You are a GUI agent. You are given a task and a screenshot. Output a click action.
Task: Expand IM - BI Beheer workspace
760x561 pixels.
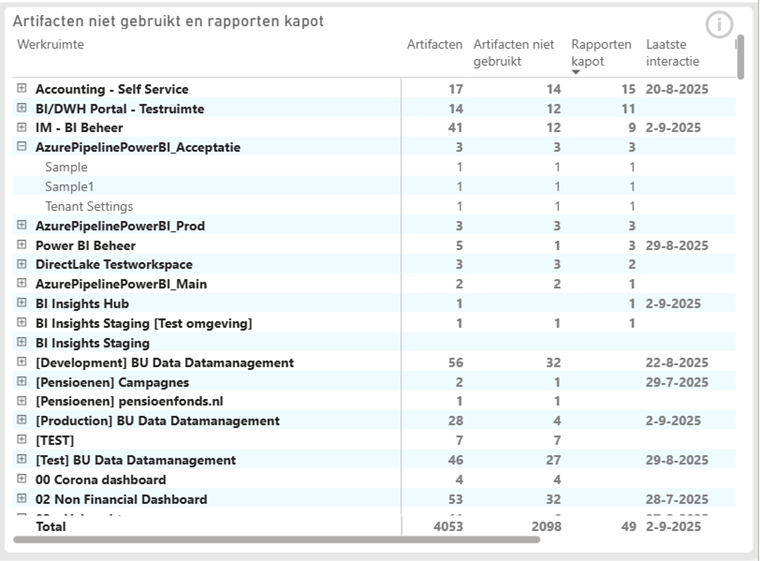click(22, 128)
